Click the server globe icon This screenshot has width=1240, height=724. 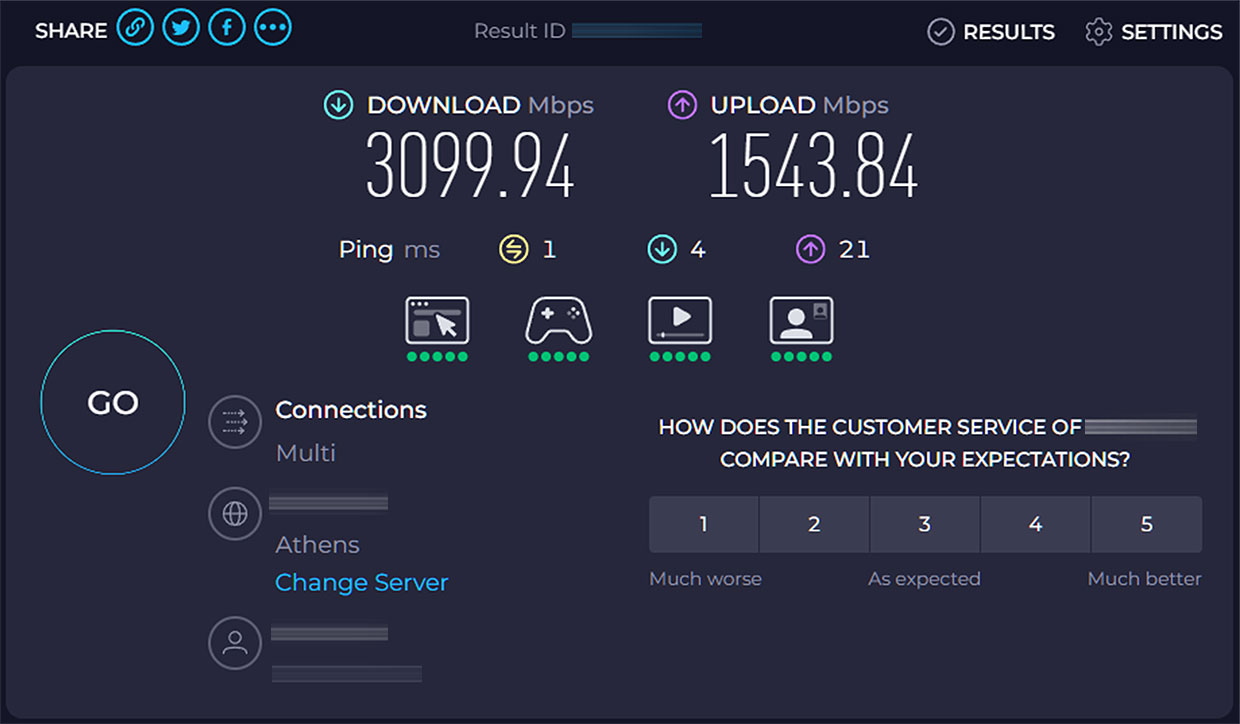(x=235, y=514)
